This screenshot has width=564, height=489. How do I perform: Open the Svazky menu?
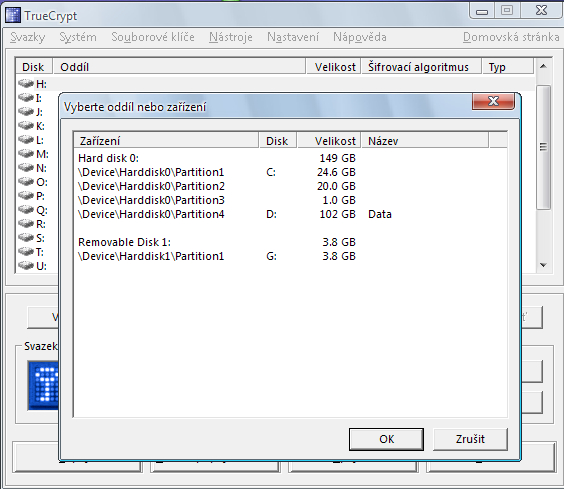[x=28, y=37]
